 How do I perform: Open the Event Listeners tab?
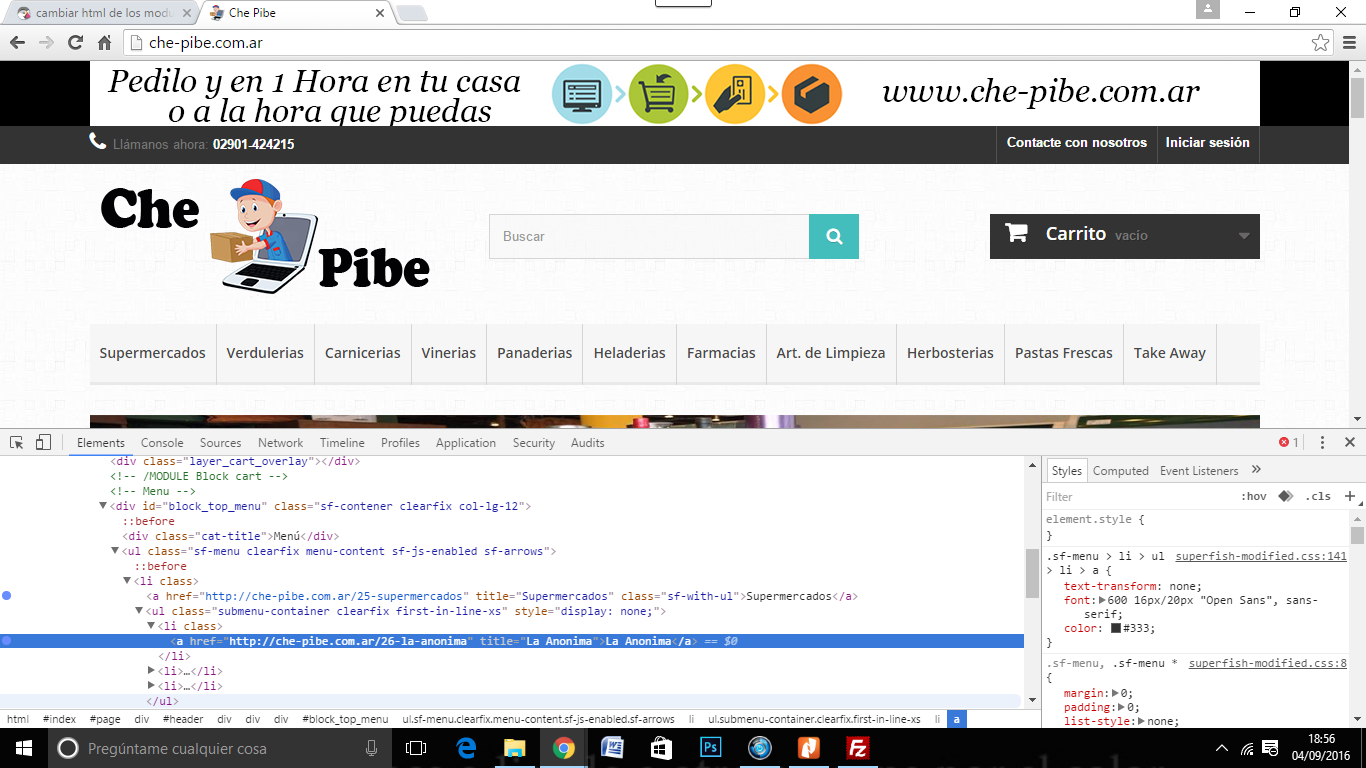click(1199, 471)
